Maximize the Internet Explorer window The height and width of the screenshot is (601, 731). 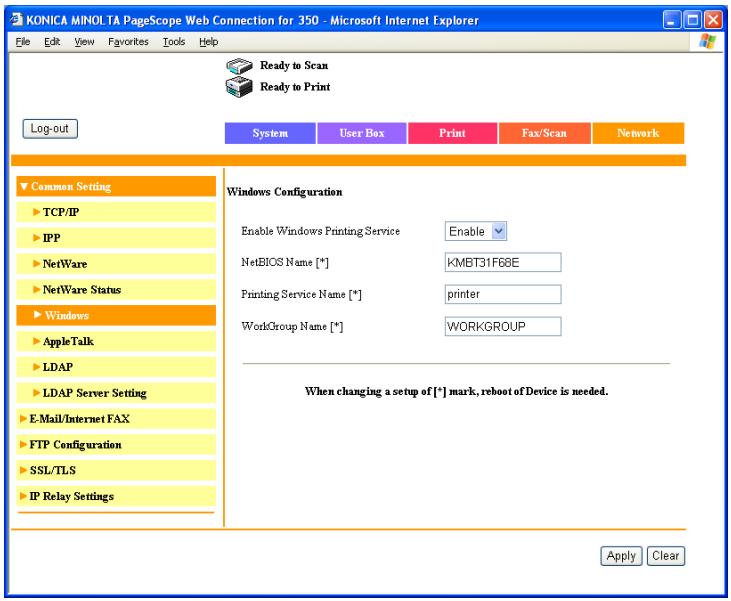coord(692,20)
